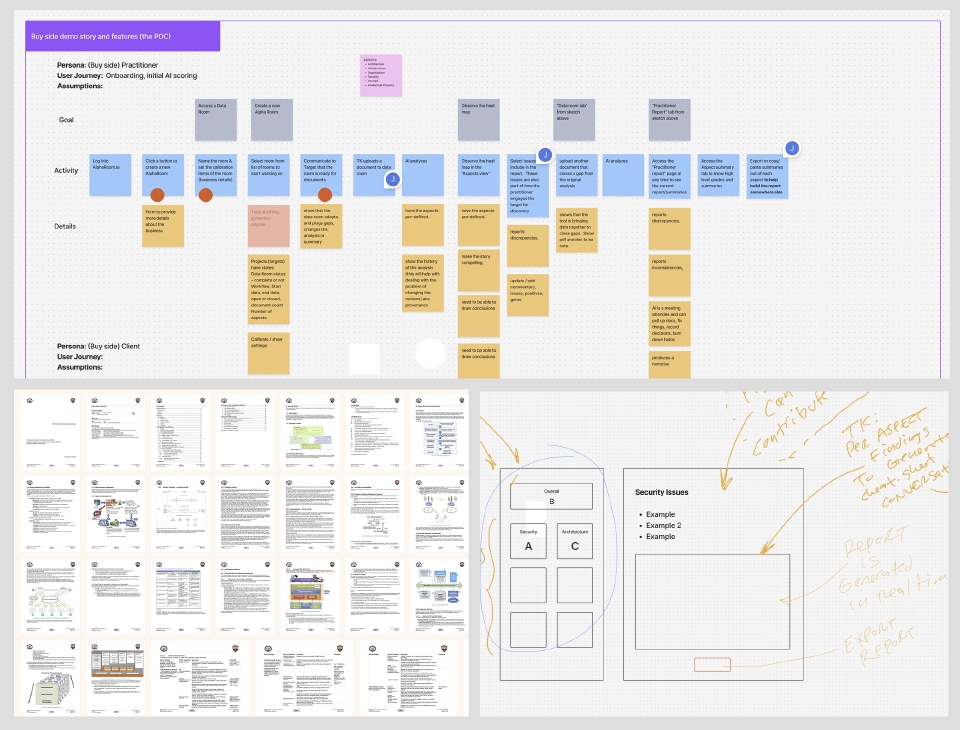Select the 'upload another document' blue note
The height and width of the screenshot is (730, 960).
pyautogui.click(x=577, y=175)
